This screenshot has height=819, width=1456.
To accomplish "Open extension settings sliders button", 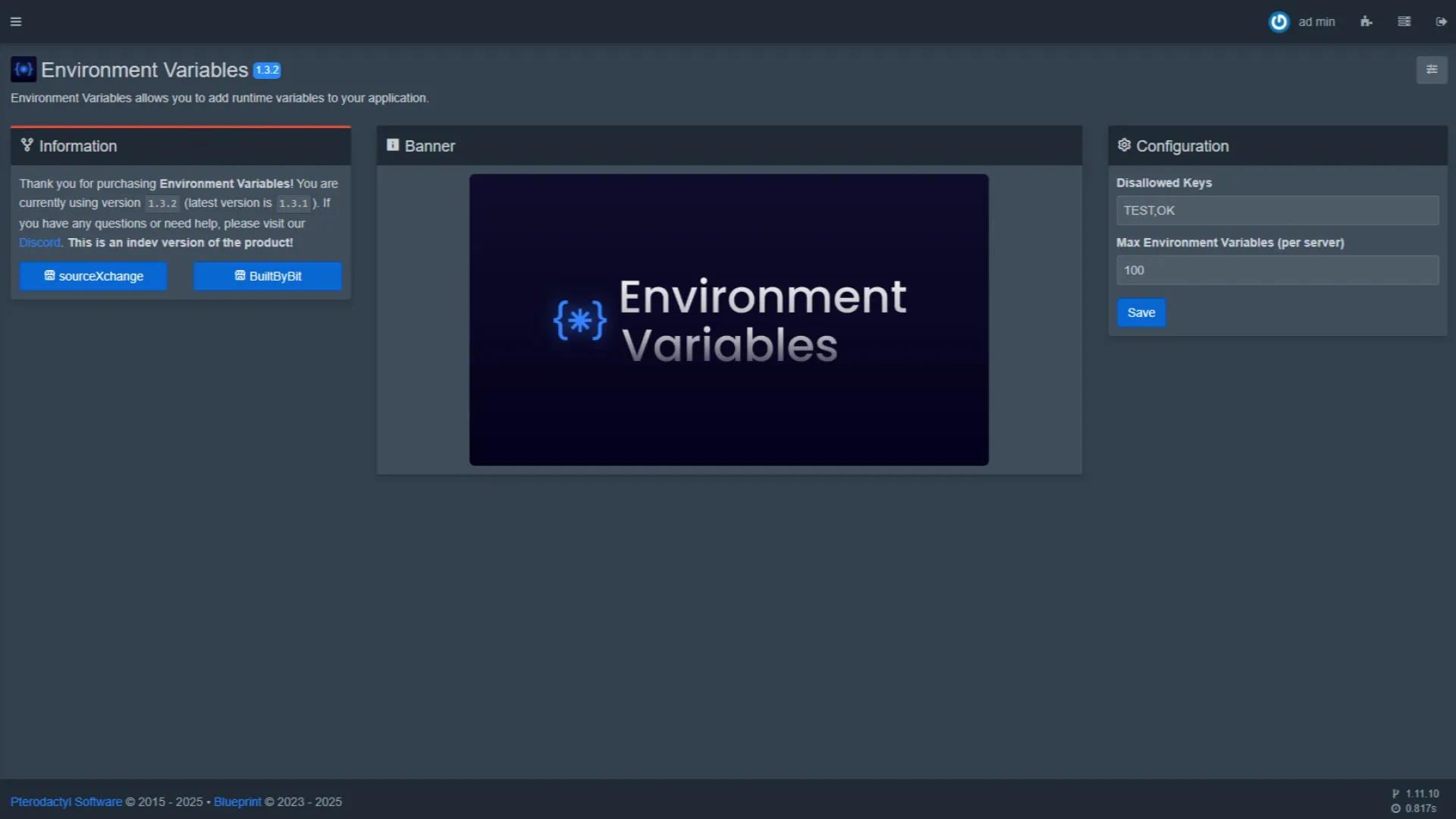I will pyautogui.click(x=1432, y=70).
